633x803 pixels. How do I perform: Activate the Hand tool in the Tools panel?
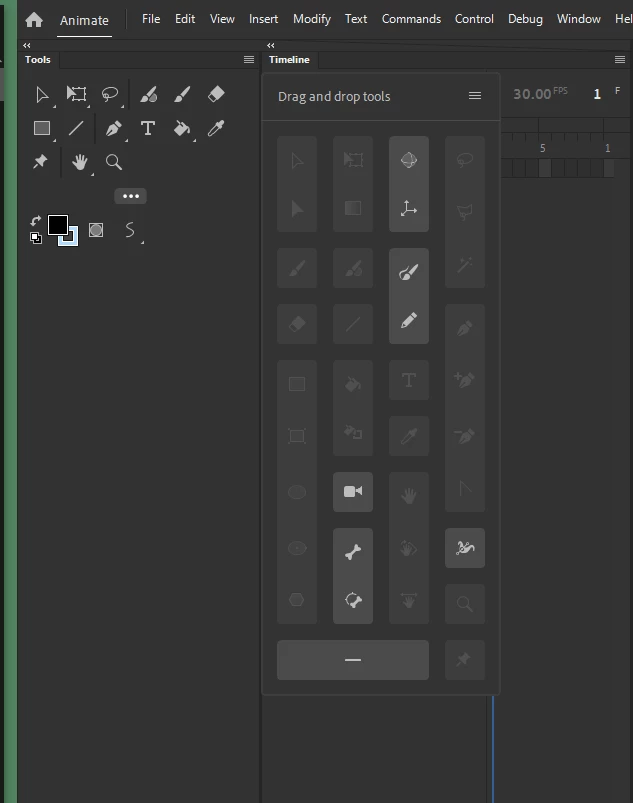[79, 162]
